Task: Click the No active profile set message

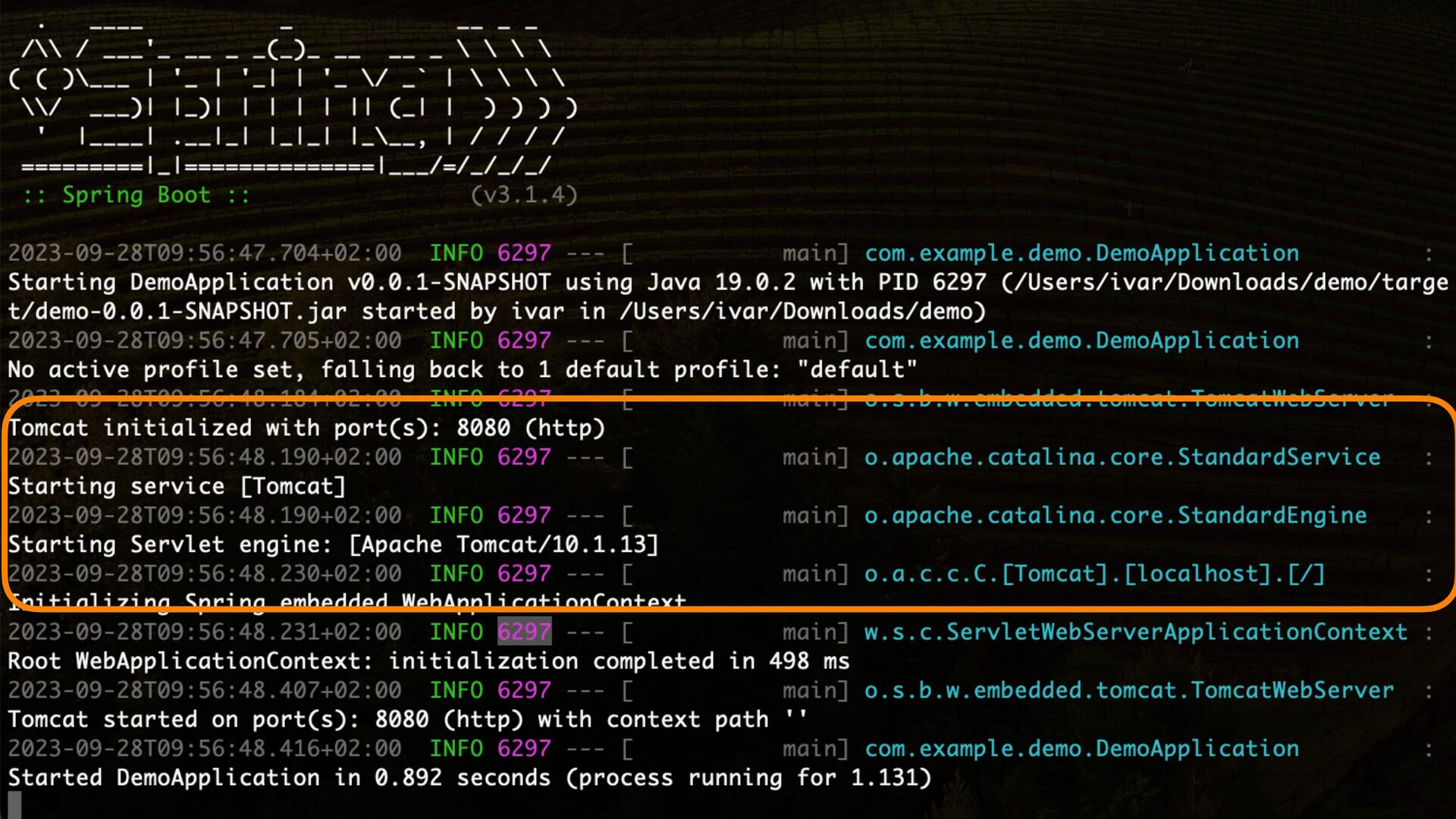Action: pyautogui.click(x=462, y=370)
